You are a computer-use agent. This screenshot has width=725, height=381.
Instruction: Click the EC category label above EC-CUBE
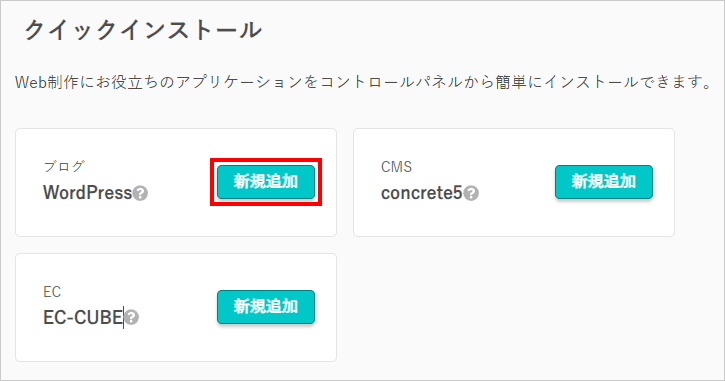tap(52, 292)
